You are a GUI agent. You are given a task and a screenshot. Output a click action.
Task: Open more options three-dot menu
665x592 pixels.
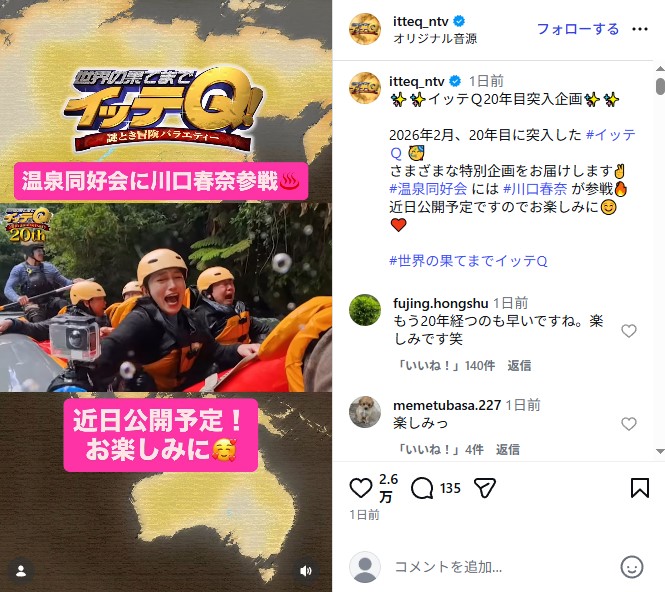[640, 29]
